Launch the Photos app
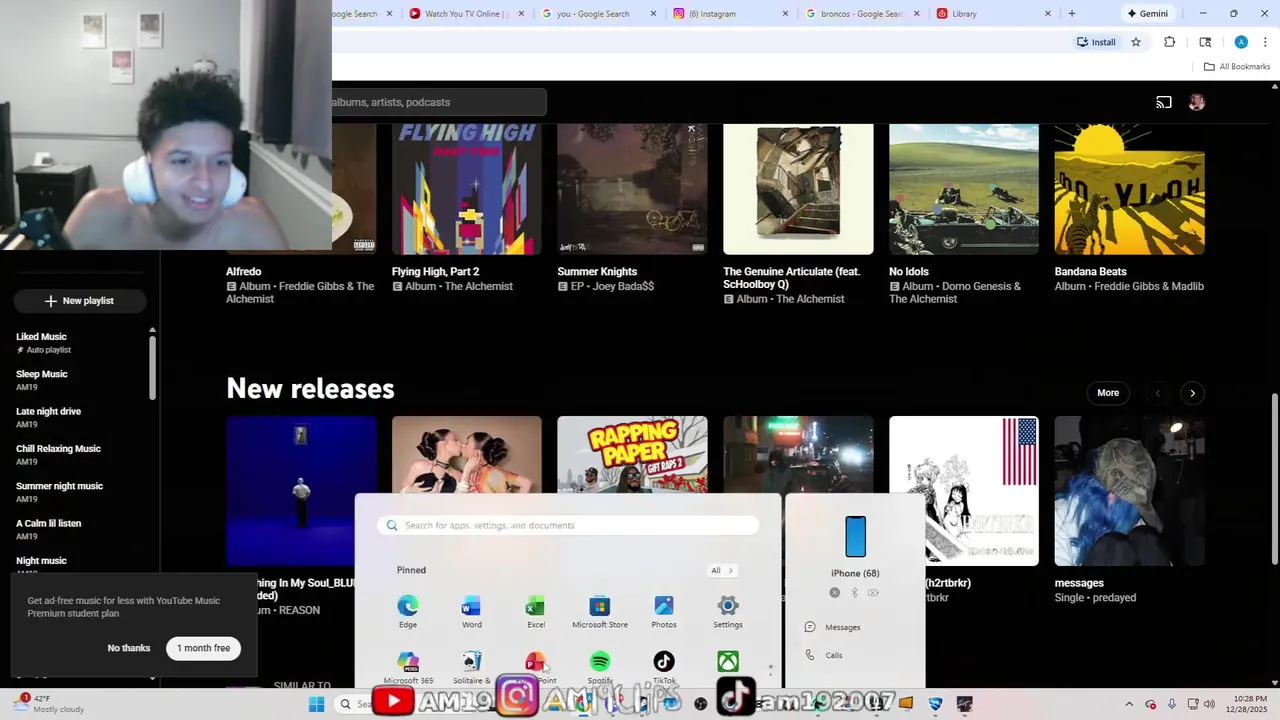This screenshot has width=1280, height=720. click(664, 611)
